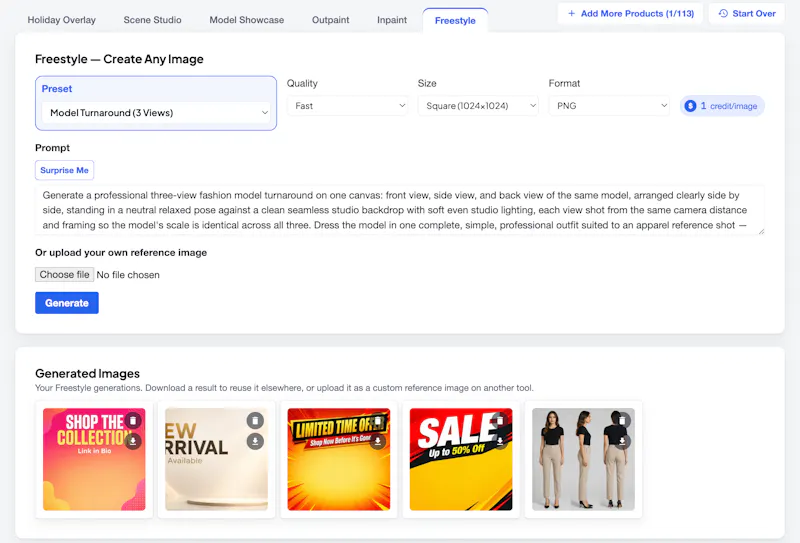The width and height of the screenshot is (800, 543).
Task: Download the Sale 50% Off image
Action: point(500,441)
